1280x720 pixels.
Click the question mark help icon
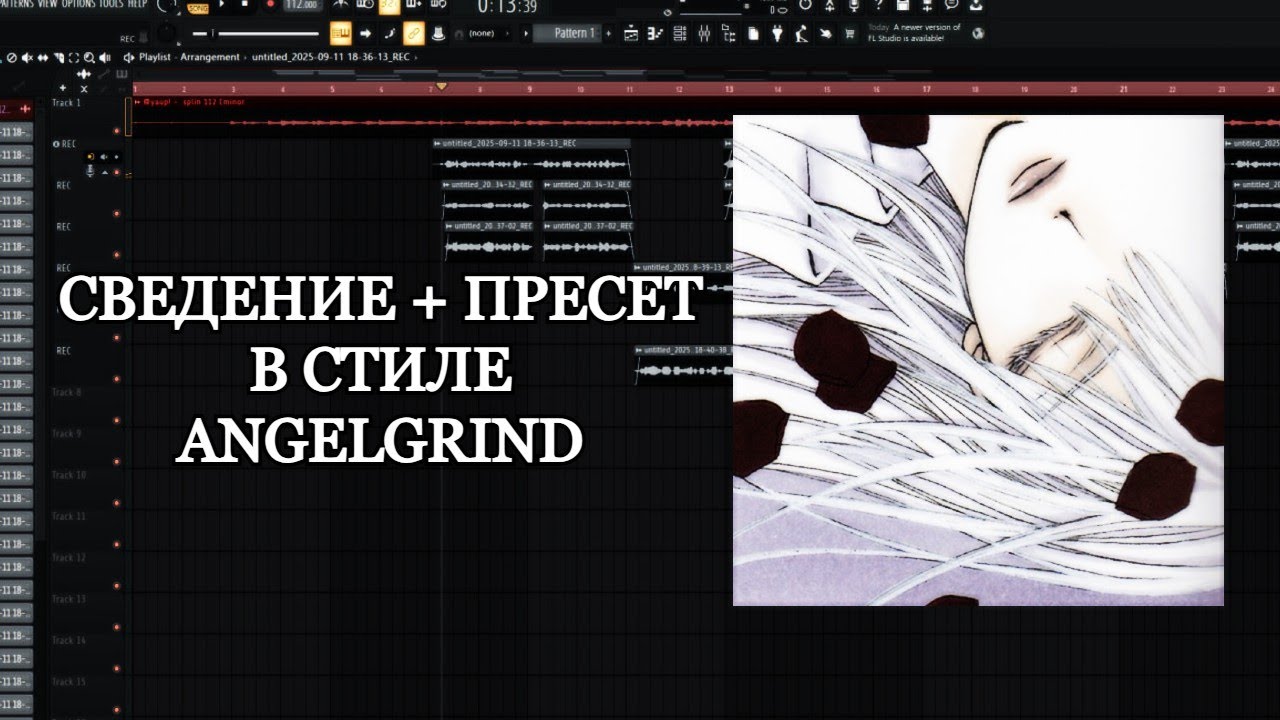(x=878, y=4)
